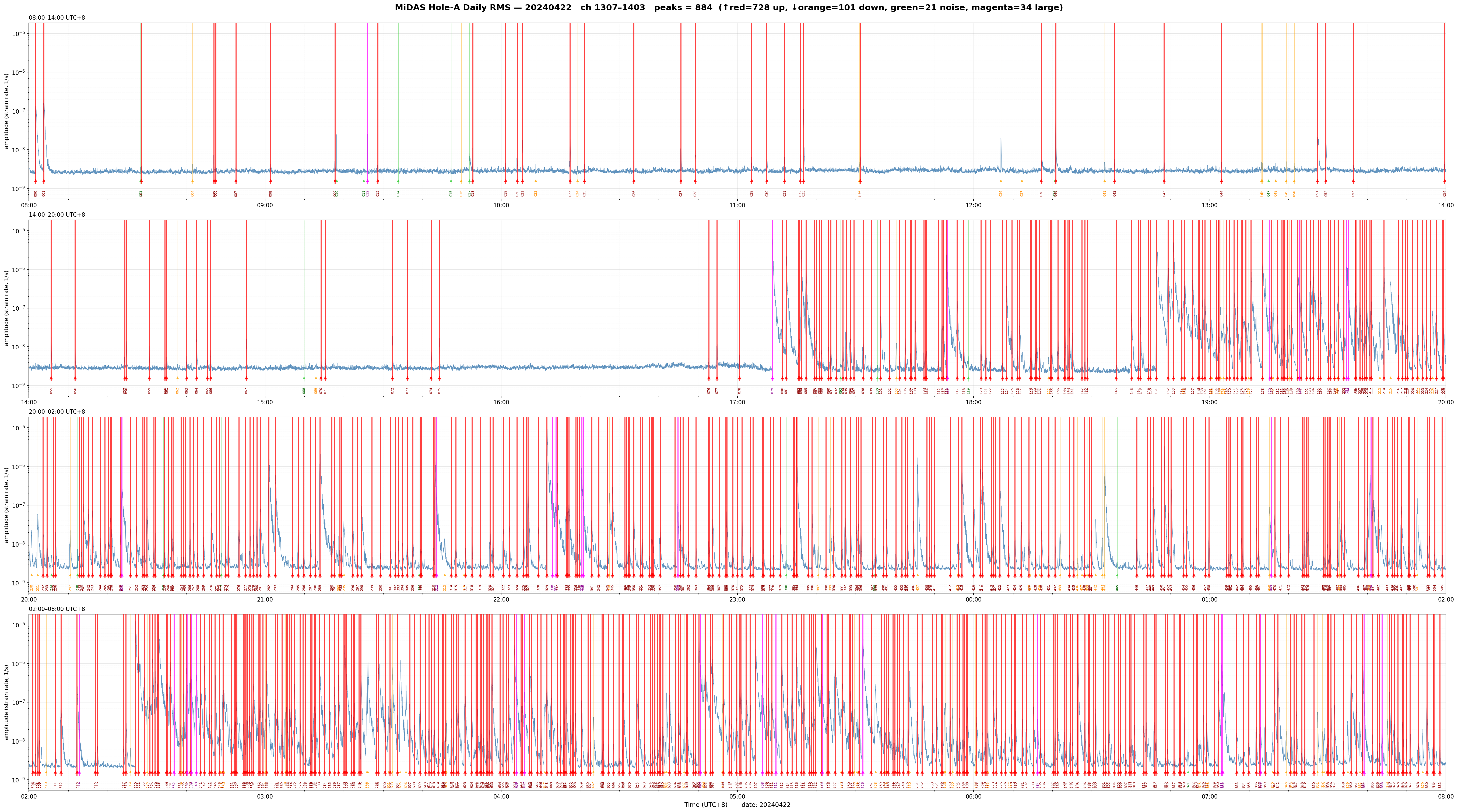Click the 10⁻⁷ y-tick in the 08:00–14:00 panel
Image resolution: width=1458 pixels, height=812 pixels.
[x=19, y=111]
